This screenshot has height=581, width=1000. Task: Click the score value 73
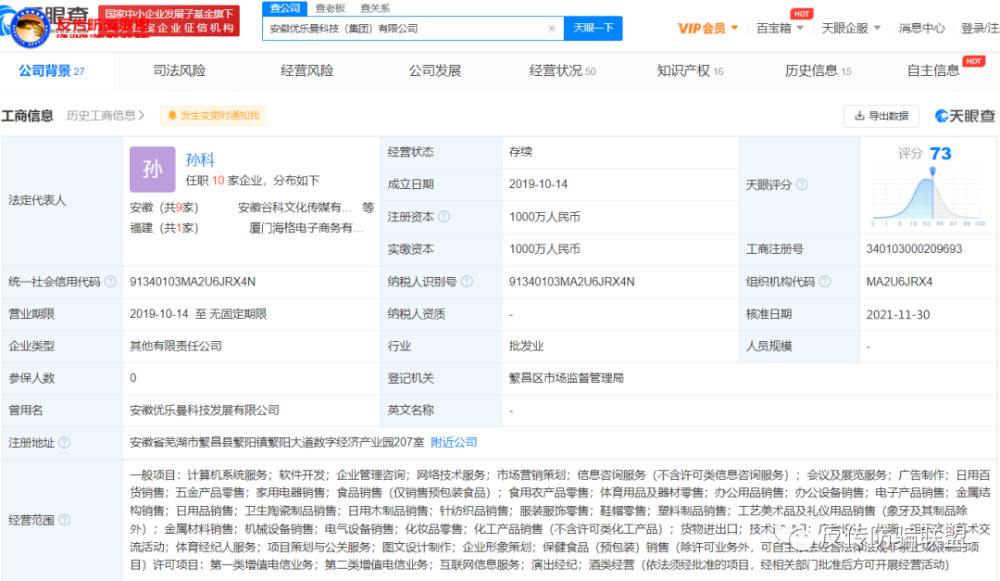pos(940,154)
